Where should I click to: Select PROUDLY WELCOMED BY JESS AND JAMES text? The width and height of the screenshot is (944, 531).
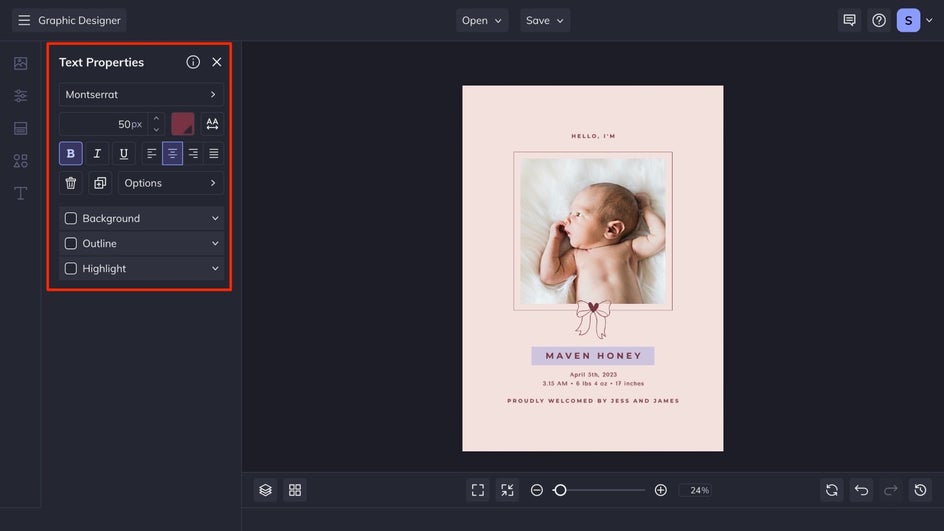[593, 400]
